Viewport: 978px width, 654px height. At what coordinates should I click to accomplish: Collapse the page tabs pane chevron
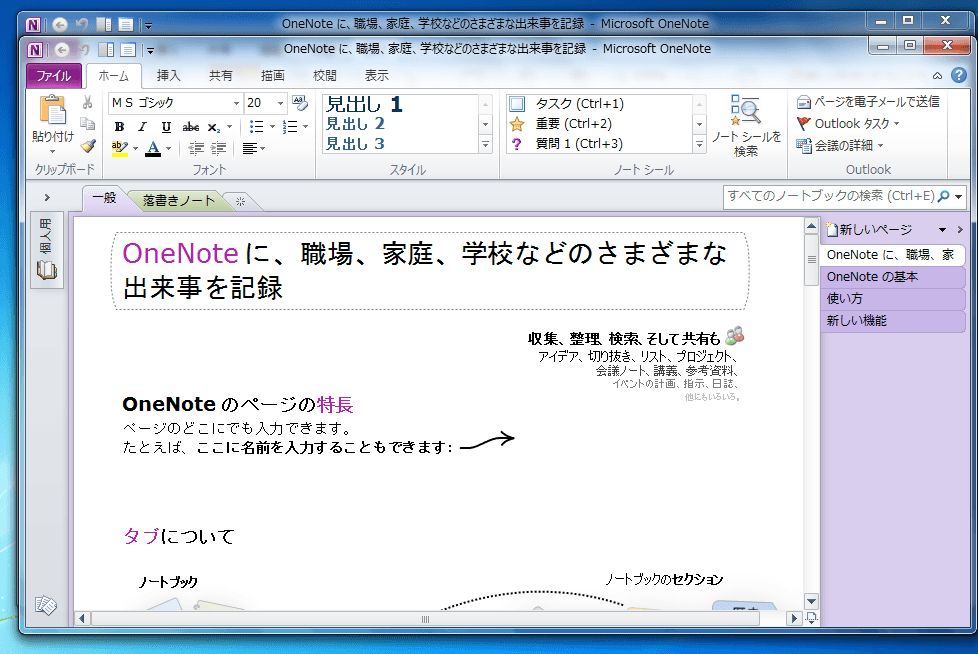click(x=960, y=230)
